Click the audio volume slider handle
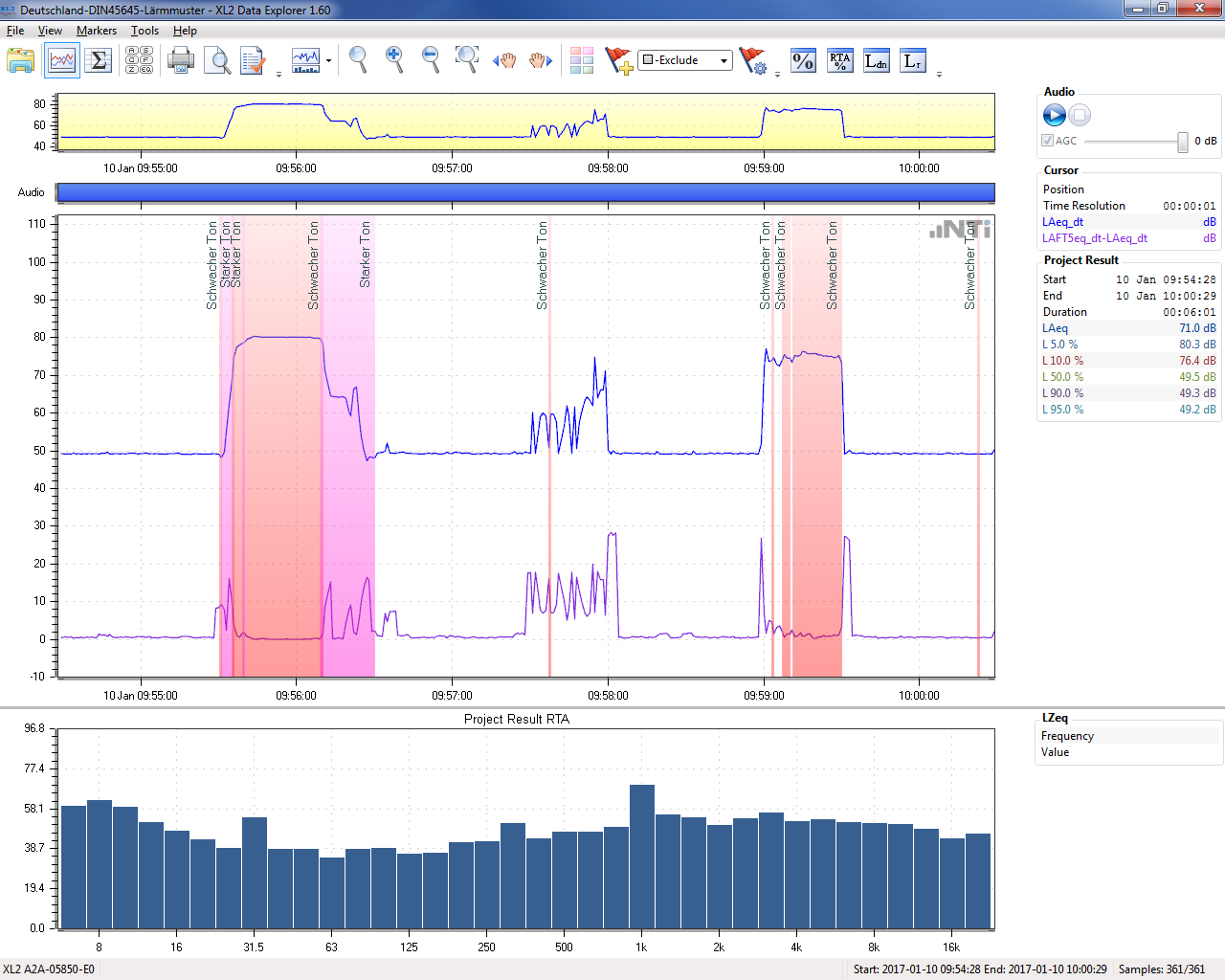The width and height of the screenshot is (1225, 980). click(x=1183, y=142)
